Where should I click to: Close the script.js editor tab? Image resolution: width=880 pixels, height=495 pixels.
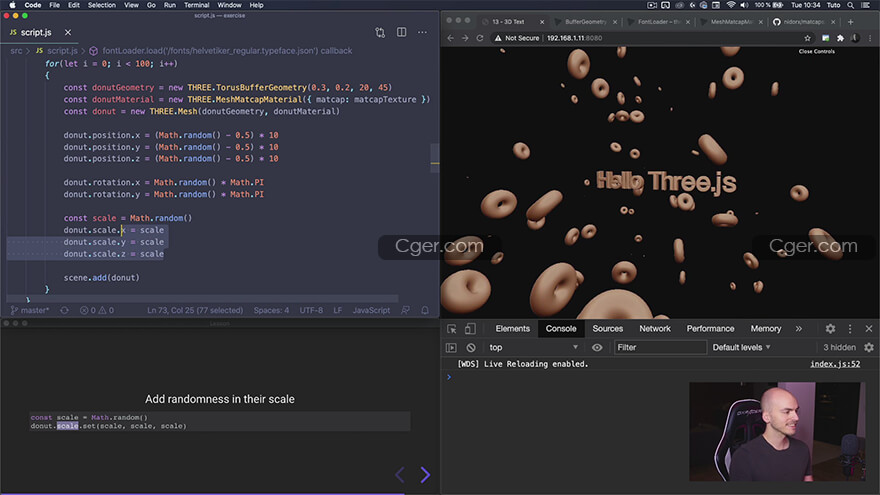pos(68,33)
